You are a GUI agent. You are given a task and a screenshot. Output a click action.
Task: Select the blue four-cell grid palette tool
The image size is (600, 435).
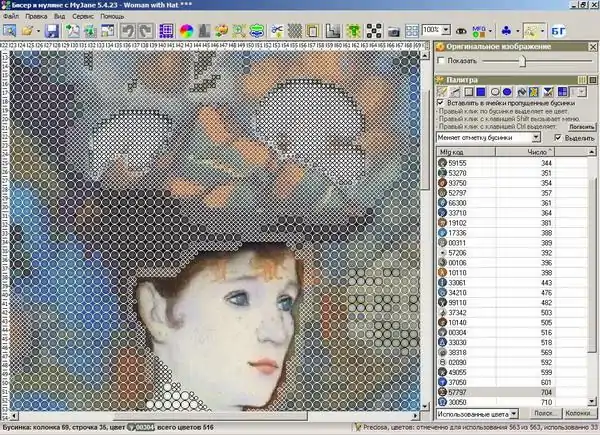[562, 92]
